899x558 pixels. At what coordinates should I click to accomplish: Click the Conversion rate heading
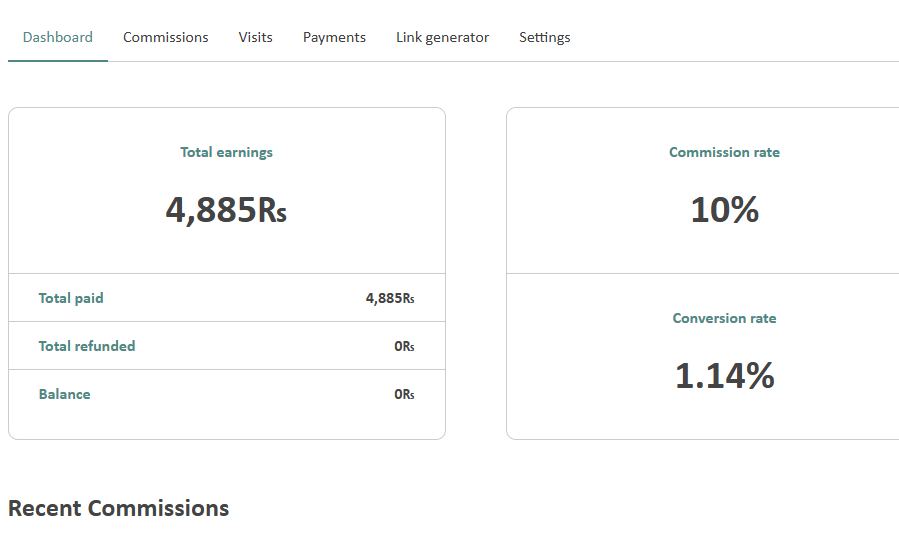(724, 319)
